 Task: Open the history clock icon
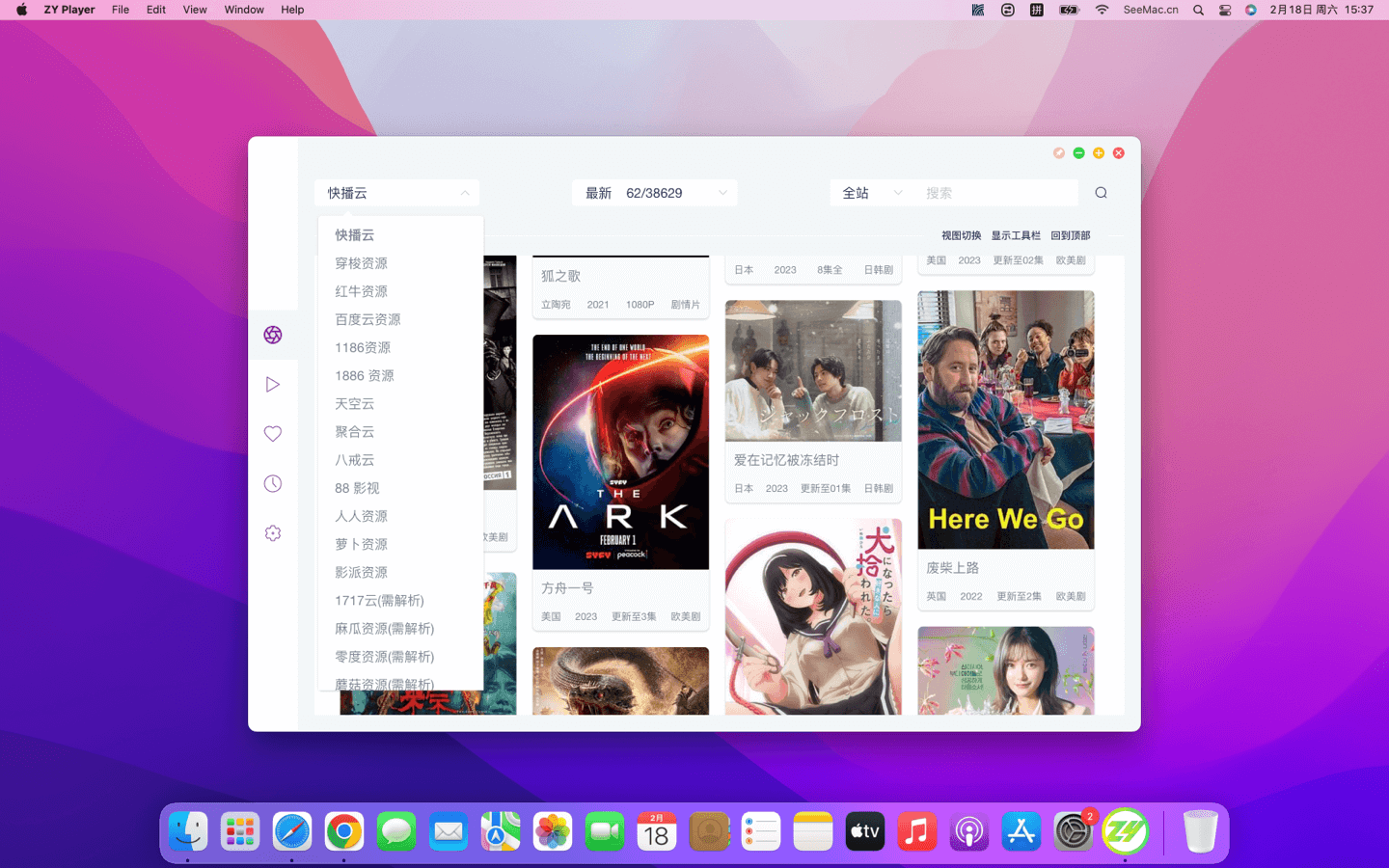(x=273, y=484)
